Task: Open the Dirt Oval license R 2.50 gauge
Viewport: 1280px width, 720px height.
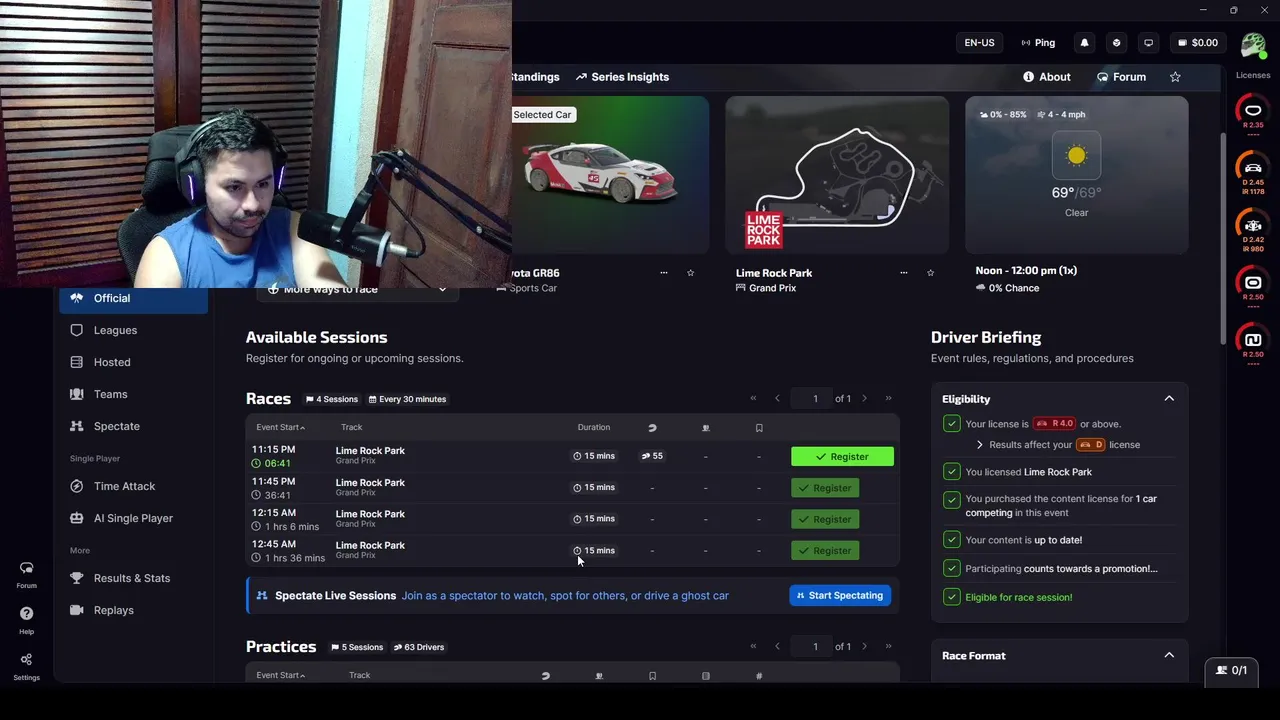Action: point(1253,285)
